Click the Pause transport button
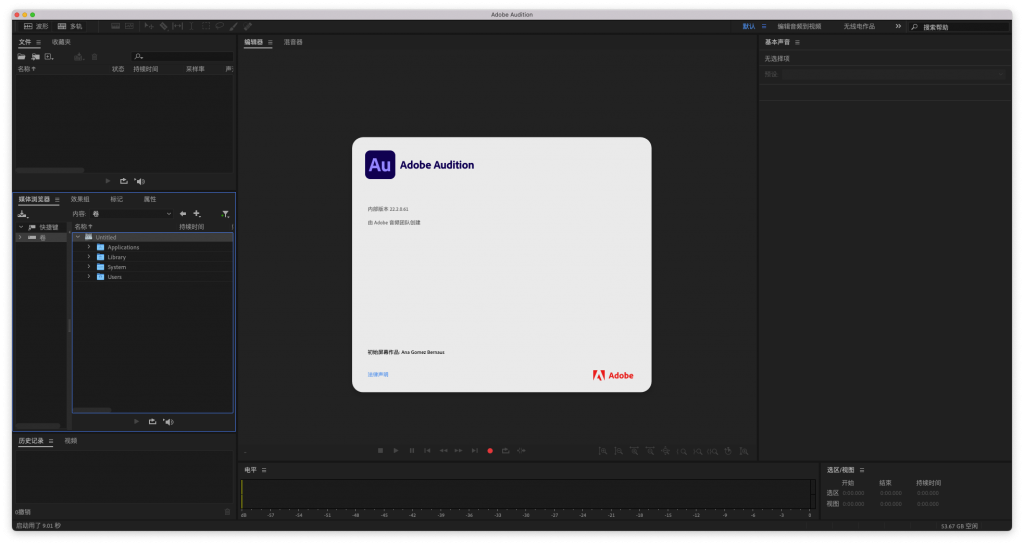 411,450
